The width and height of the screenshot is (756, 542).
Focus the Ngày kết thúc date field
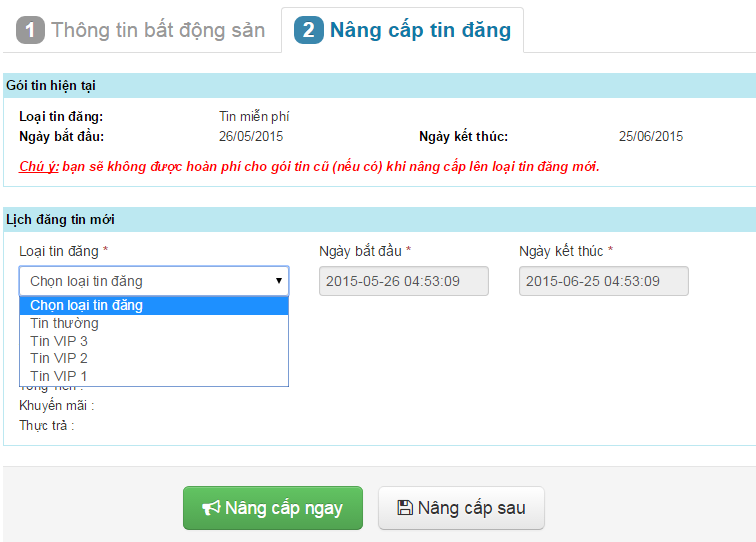click(604, 281)
